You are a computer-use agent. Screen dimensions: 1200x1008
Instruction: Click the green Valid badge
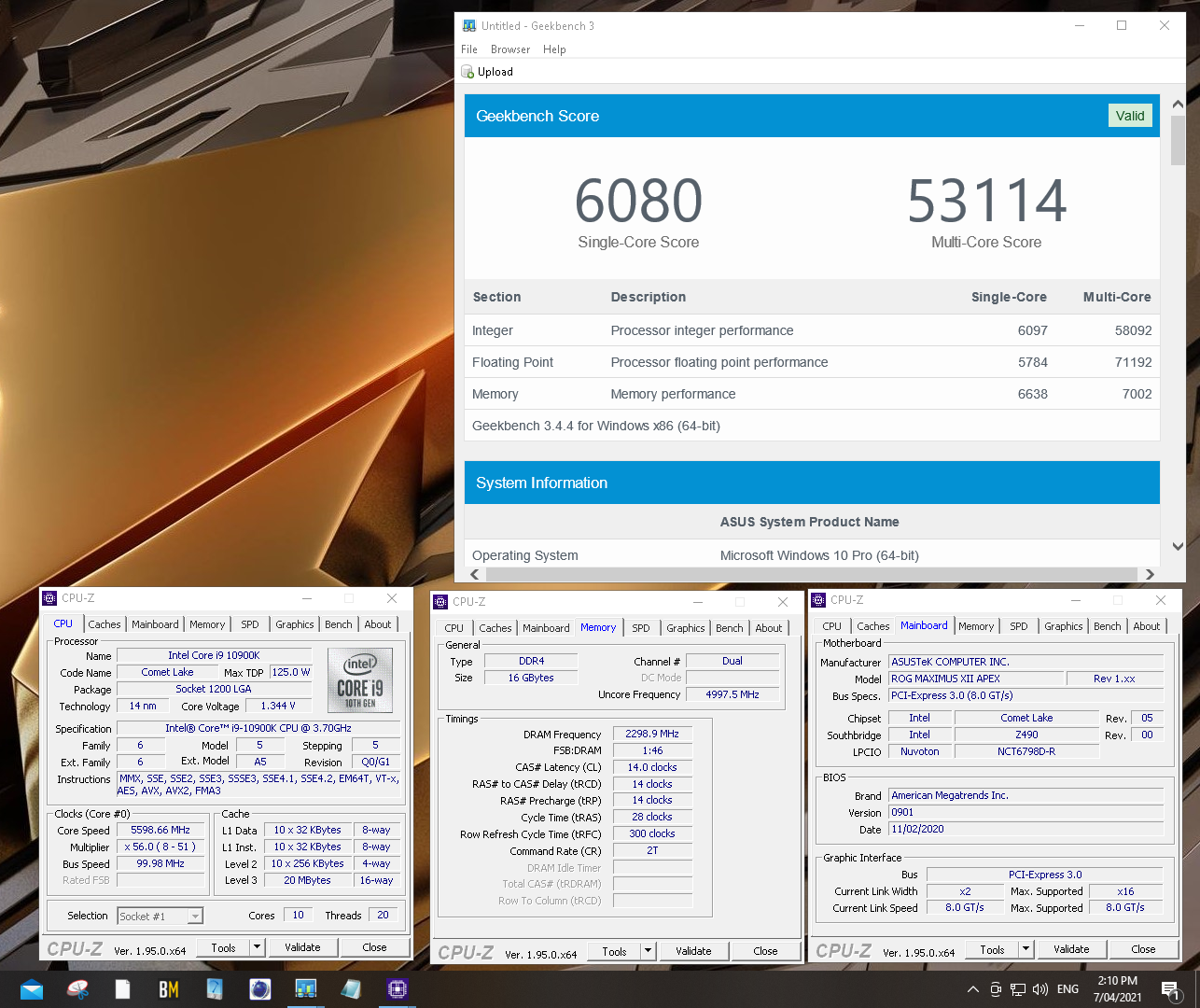click(x=1130, y=116)
